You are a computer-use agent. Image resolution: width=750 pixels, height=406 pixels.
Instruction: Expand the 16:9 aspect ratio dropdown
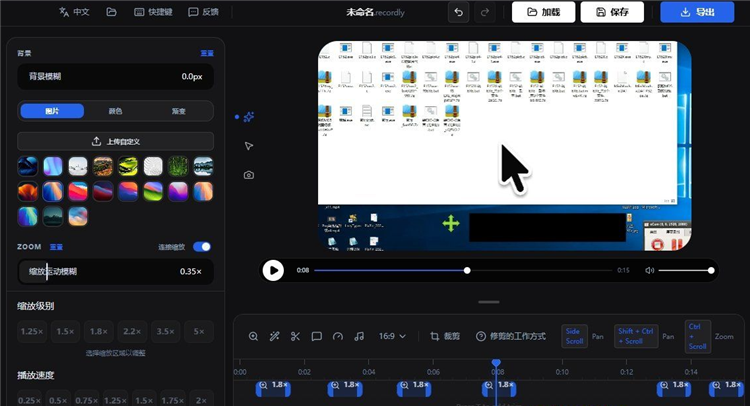(x=392, y=337)
